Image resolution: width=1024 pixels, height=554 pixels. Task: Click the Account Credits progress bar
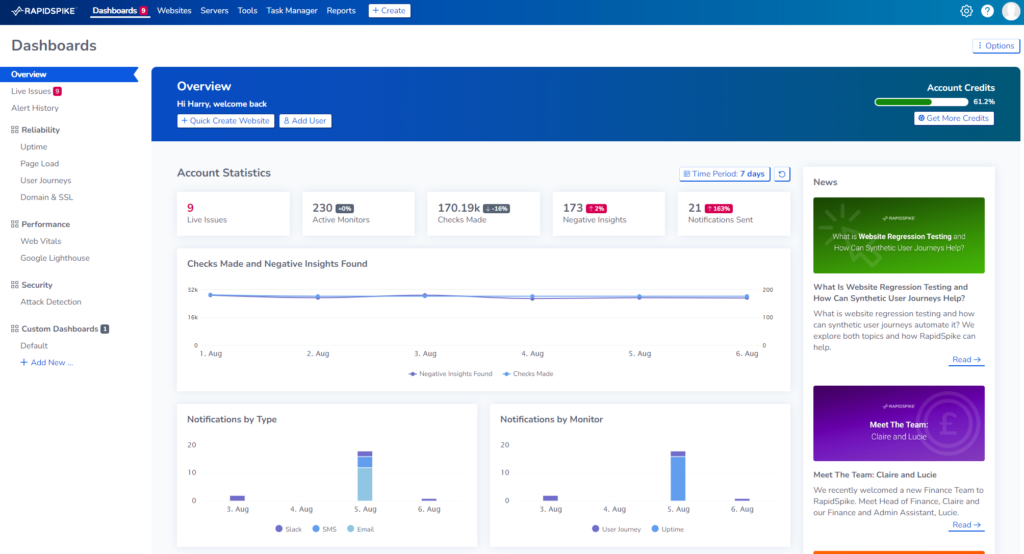(921, 102)
